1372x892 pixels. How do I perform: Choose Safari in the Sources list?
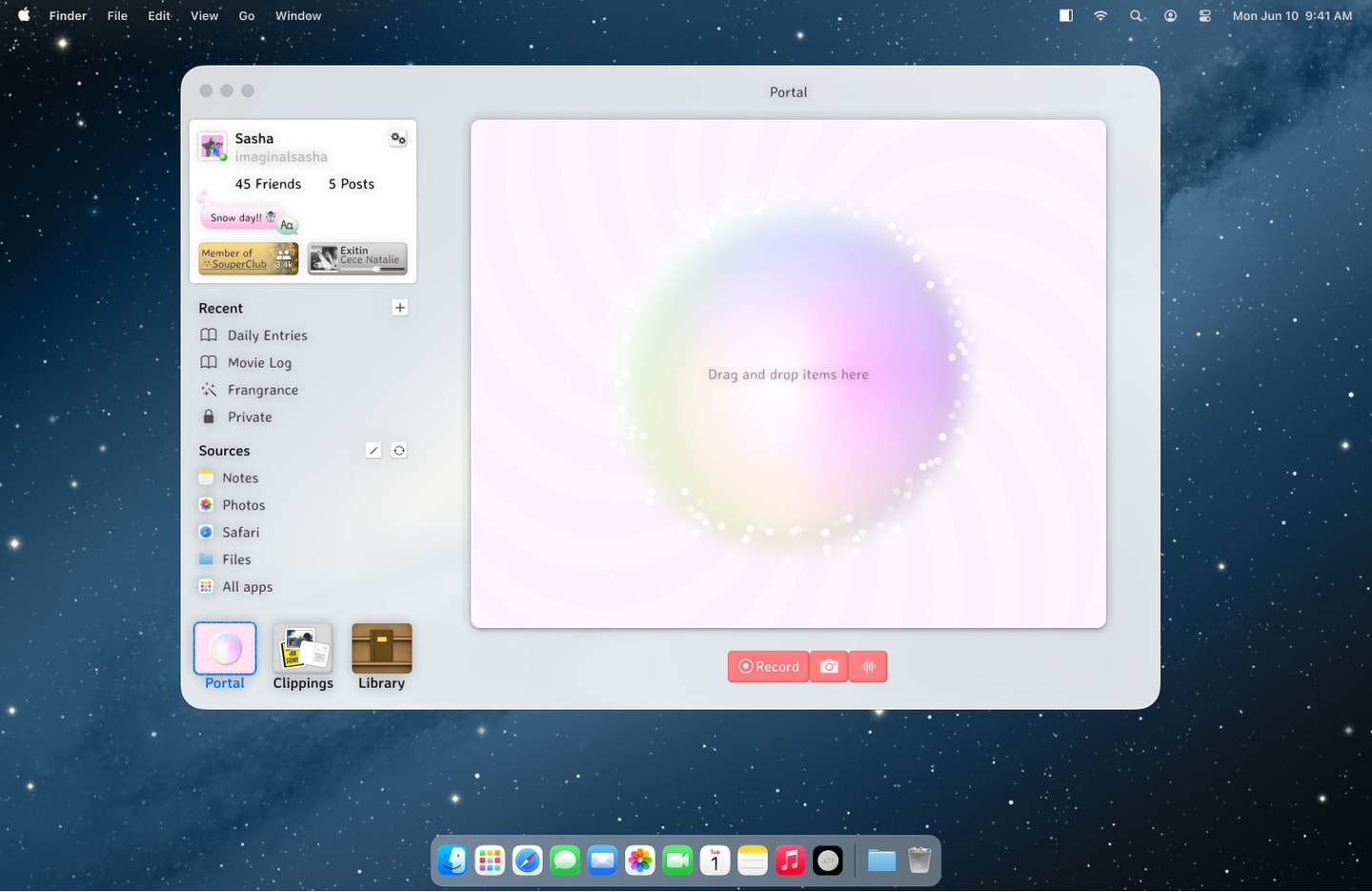[229, 533]
